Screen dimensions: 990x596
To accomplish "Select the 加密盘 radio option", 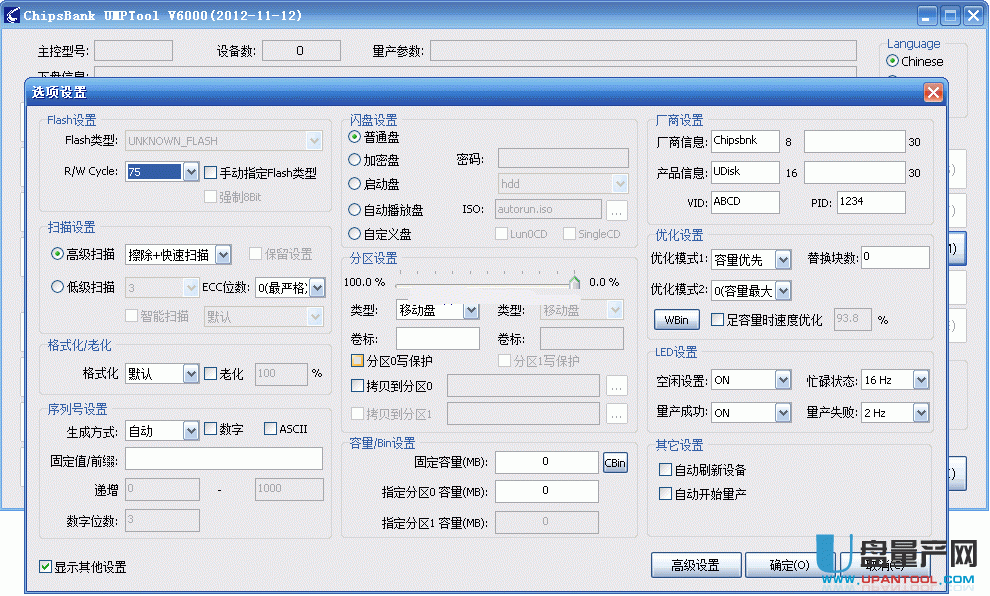I will (355, 160).
